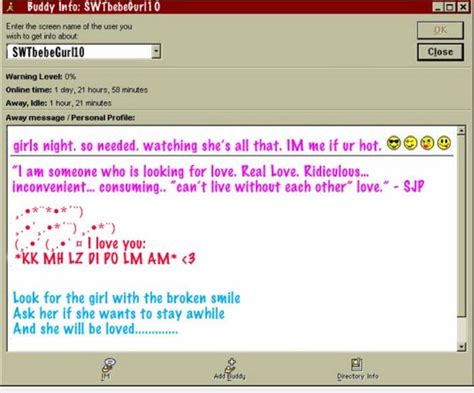Click the profile vertical scrollbar thumb
Screen dimensions: 474x393
click(x=461, y=226)
